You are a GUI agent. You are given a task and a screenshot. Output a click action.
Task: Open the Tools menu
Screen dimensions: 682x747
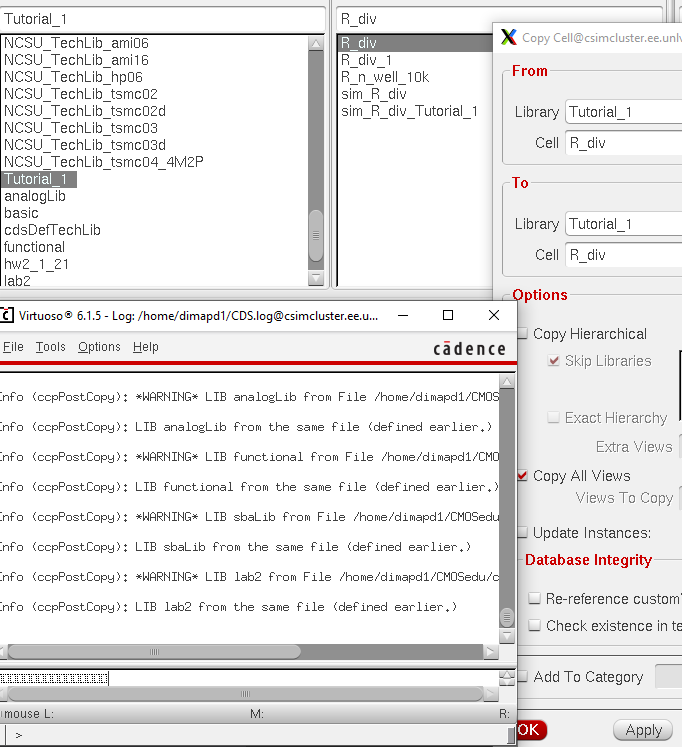coord(50,347)
